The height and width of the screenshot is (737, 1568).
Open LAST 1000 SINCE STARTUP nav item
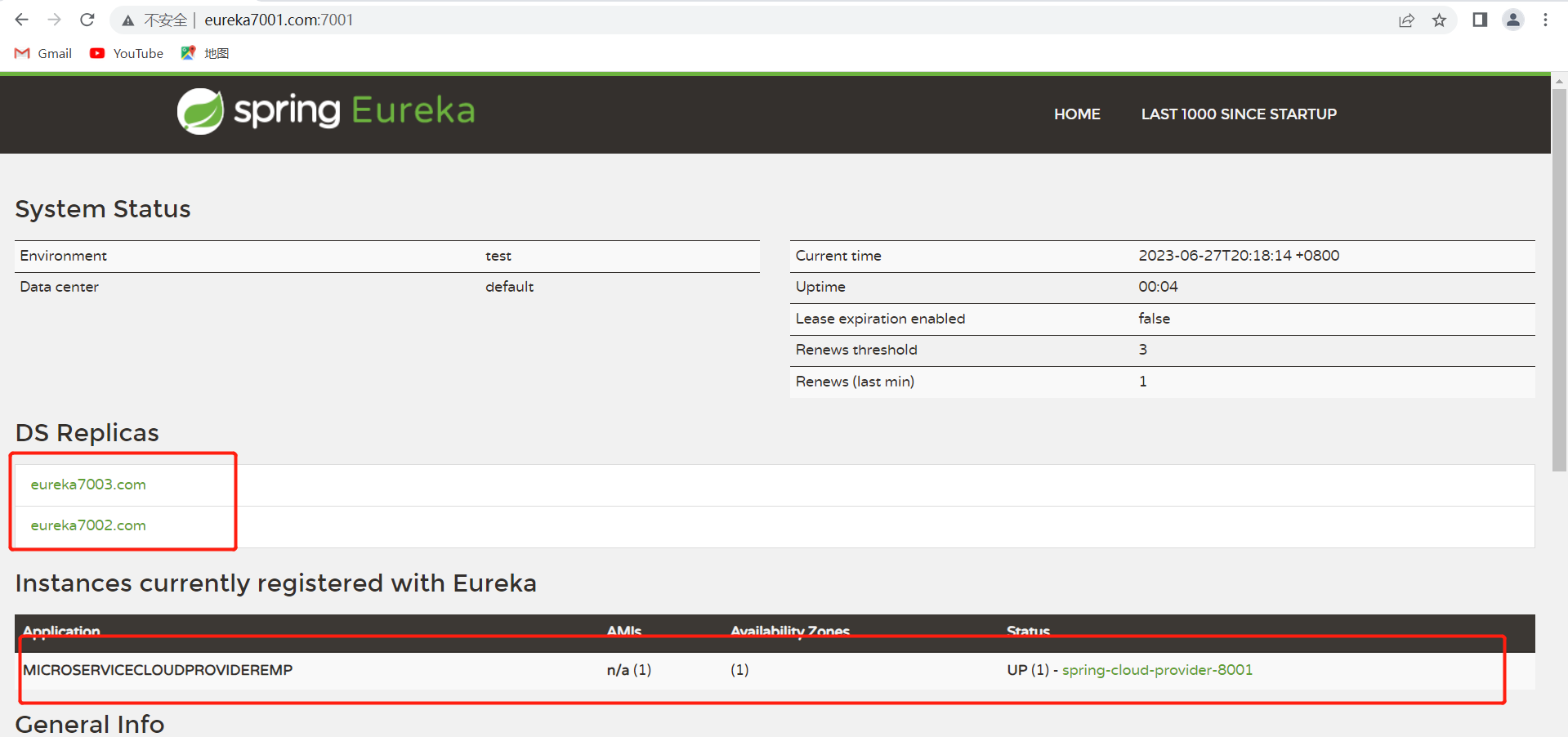coord(1239,114)
